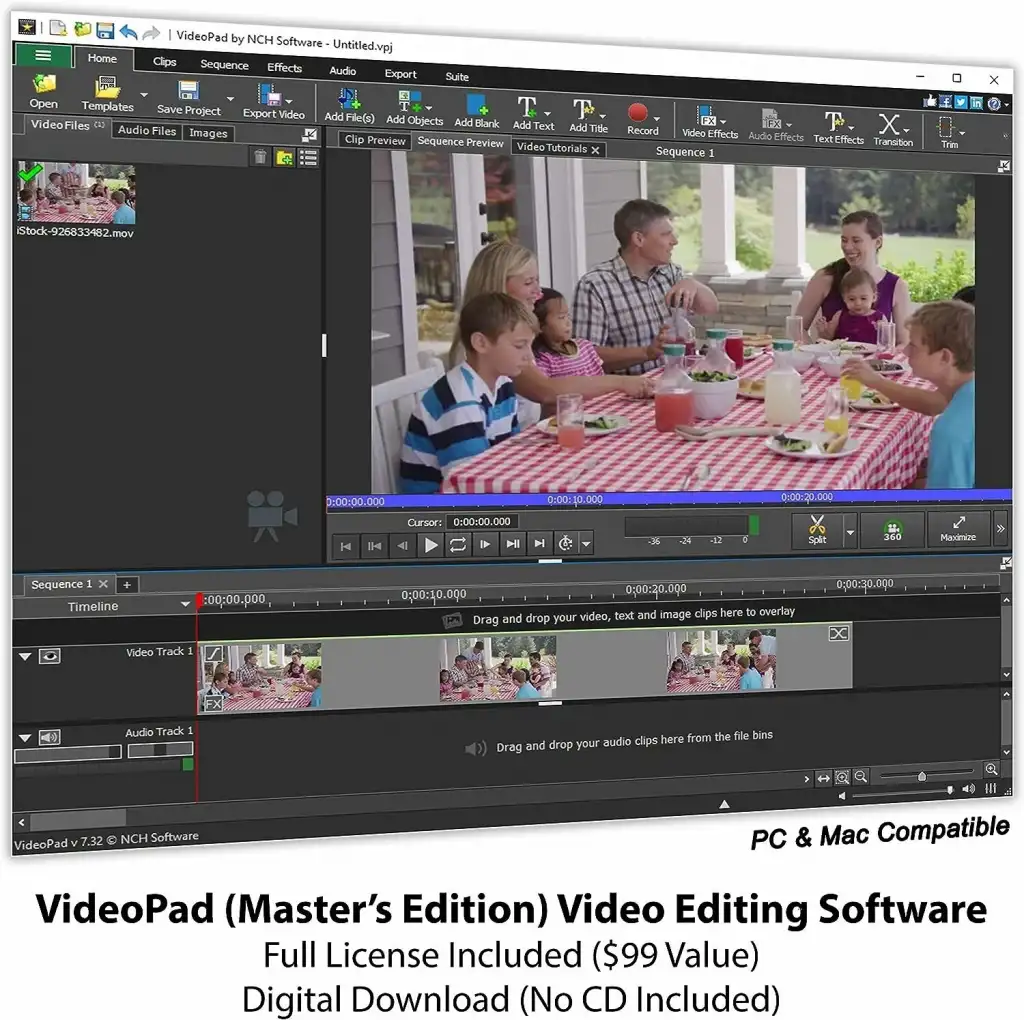Zoom out on the timeline magnifier
This screenshot has width=1024, height=1020.
pyautogui.click(x=861, y=776)
